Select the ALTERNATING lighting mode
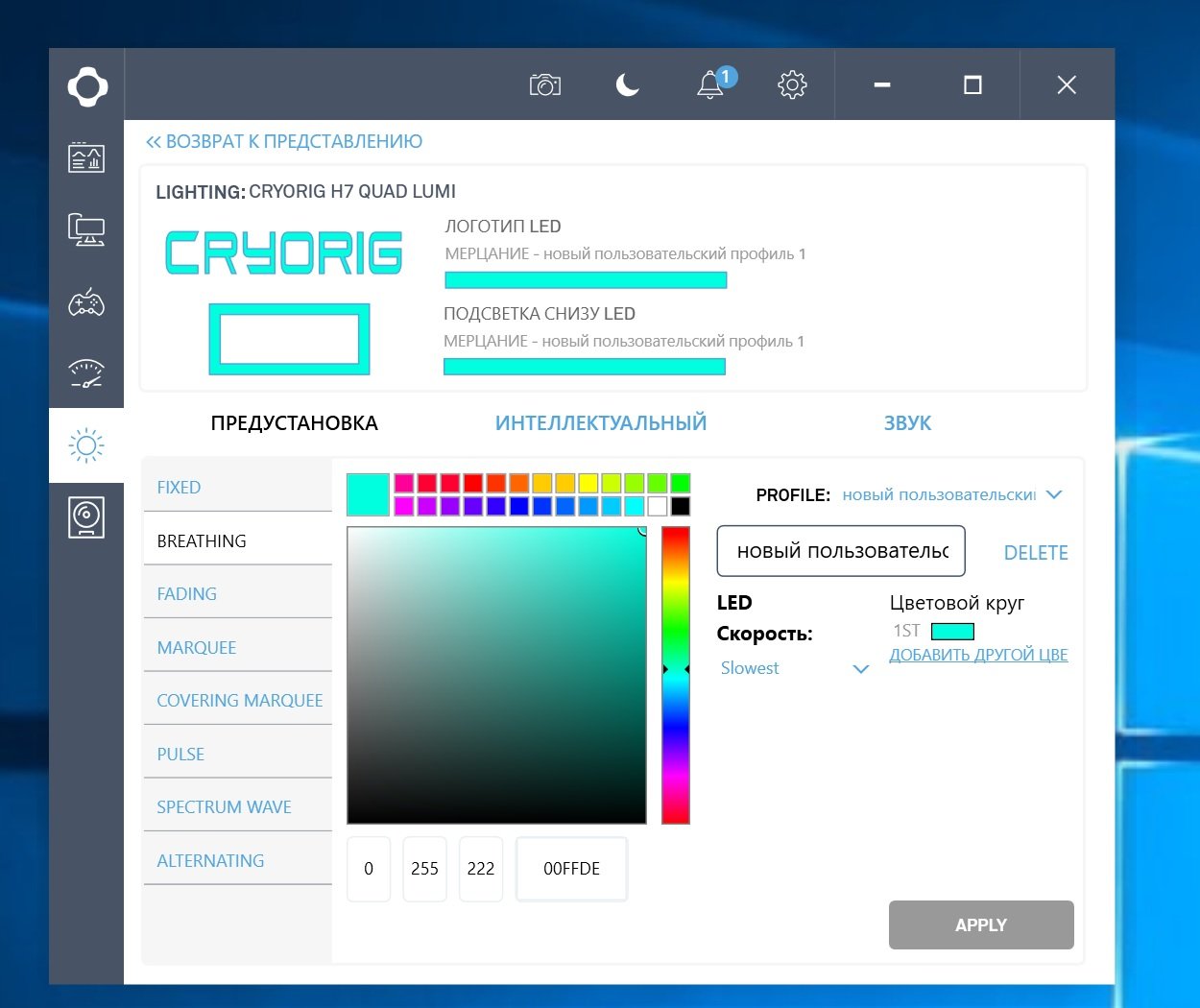The height and width of the screenshot is (1008, 1200). point(237,860)
